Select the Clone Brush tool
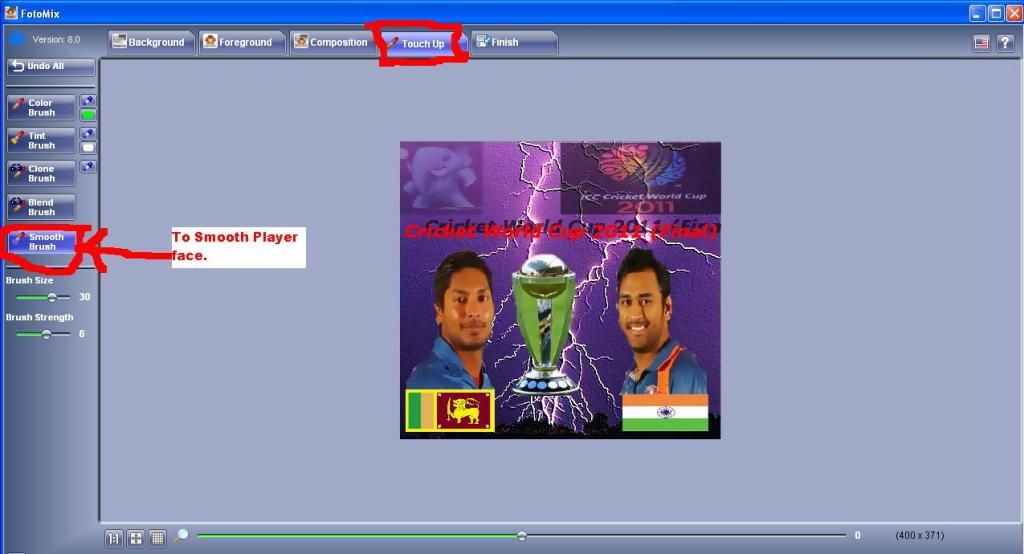The width and height of the screenshot is (1024, 554). (x=41, y=173)
